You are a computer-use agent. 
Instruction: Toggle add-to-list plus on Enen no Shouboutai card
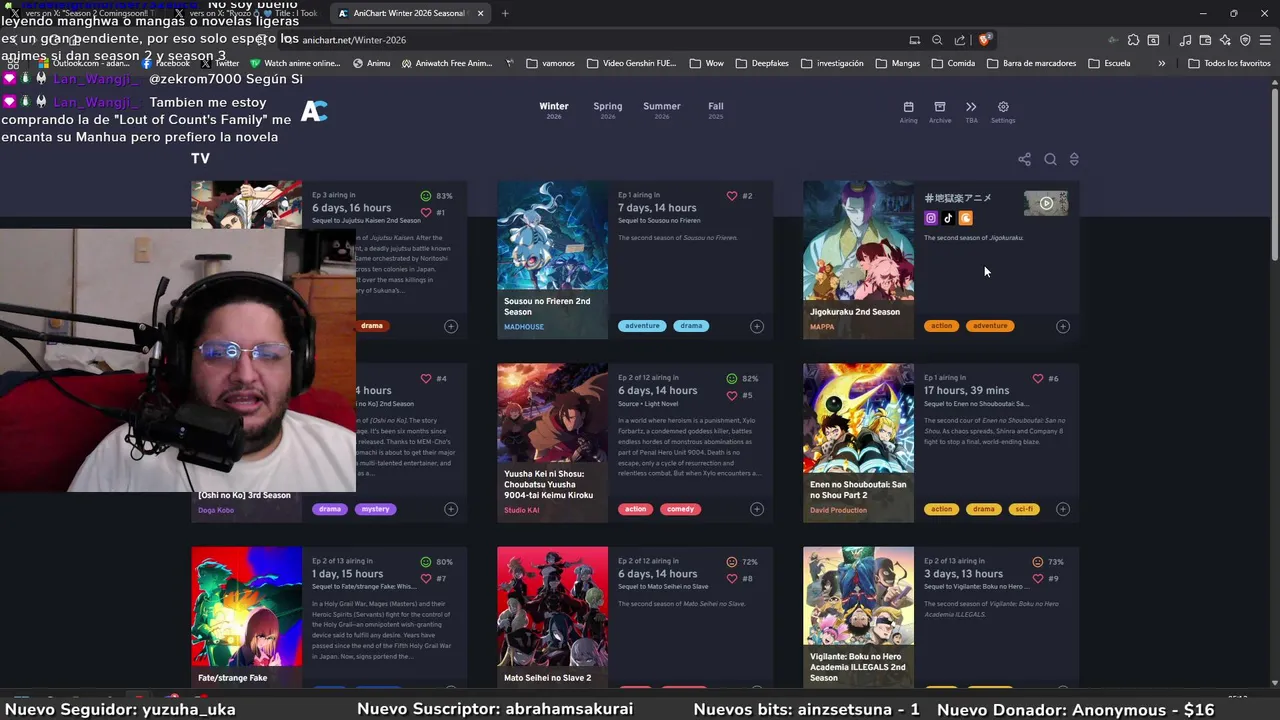(1063, 509)
